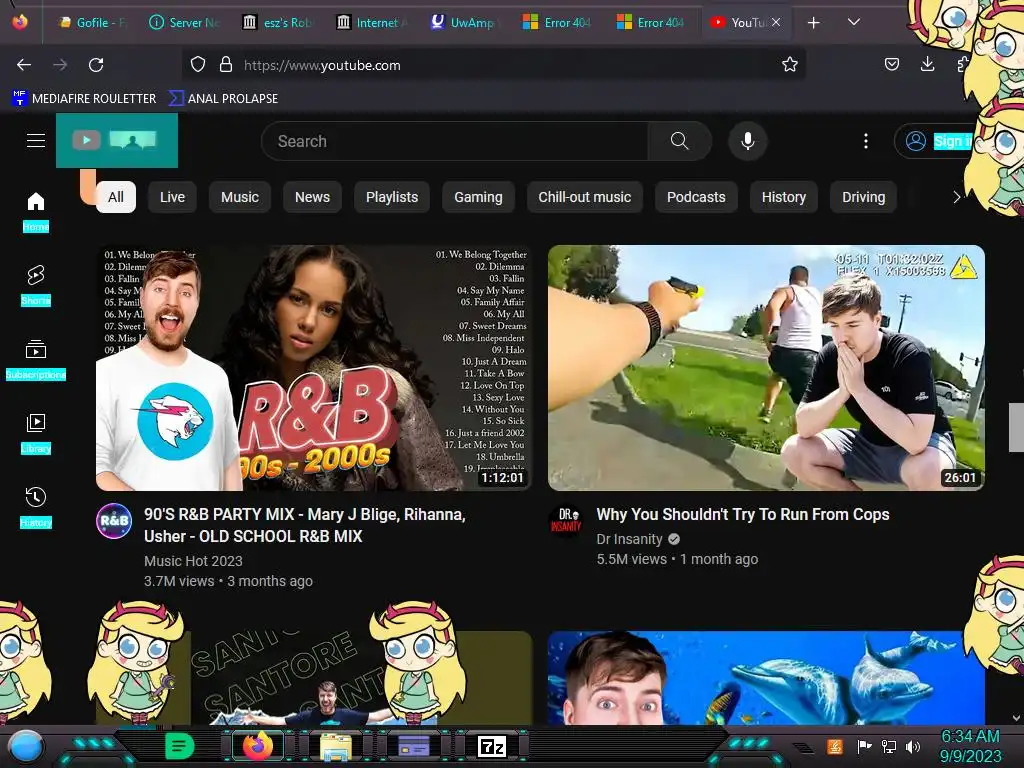
Task: Go to Home in YouTube sidebar
Action: click(36, 212)
